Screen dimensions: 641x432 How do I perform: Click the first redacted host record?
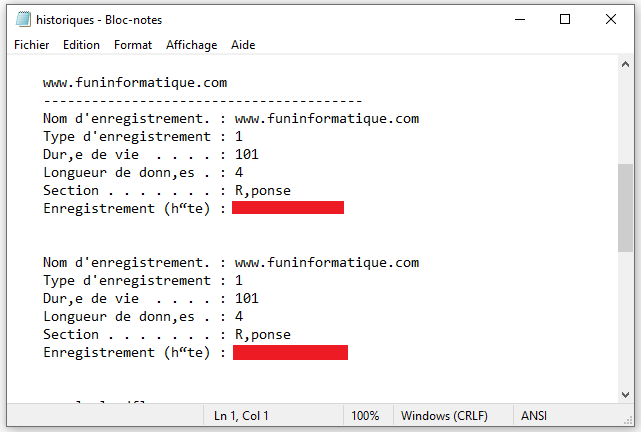point(288,208)
